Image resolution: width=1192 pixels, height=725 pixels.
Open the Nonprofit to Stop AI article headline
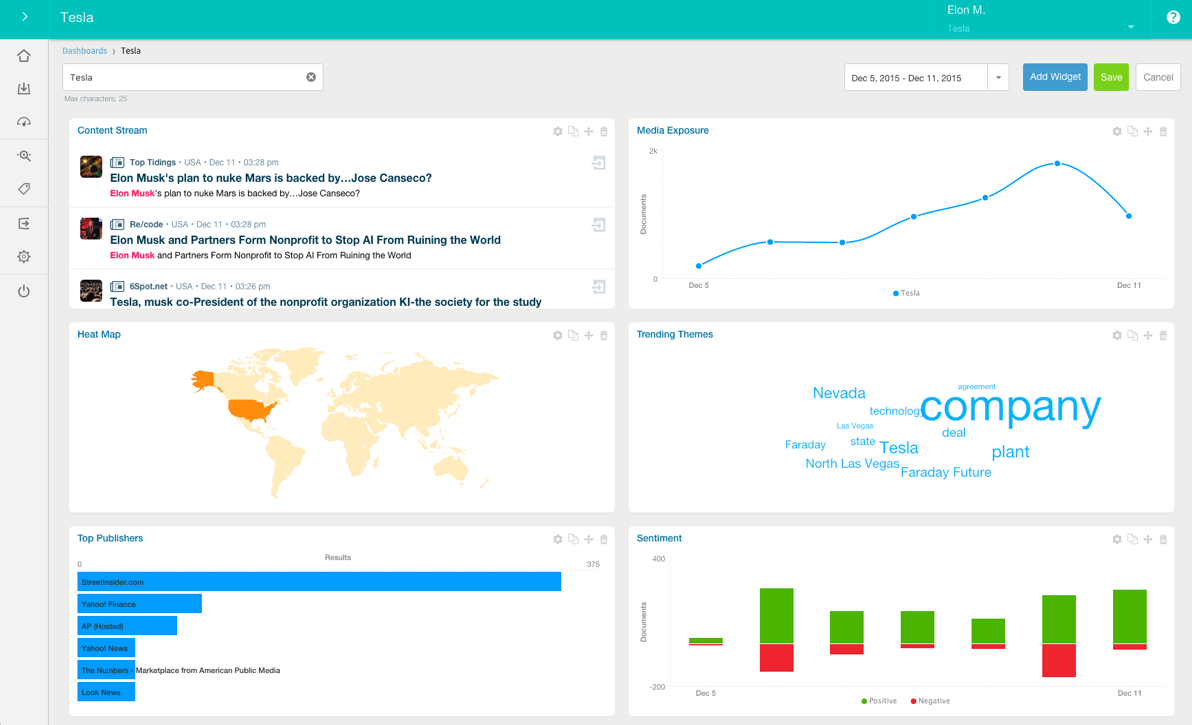[x=305, y=240]
